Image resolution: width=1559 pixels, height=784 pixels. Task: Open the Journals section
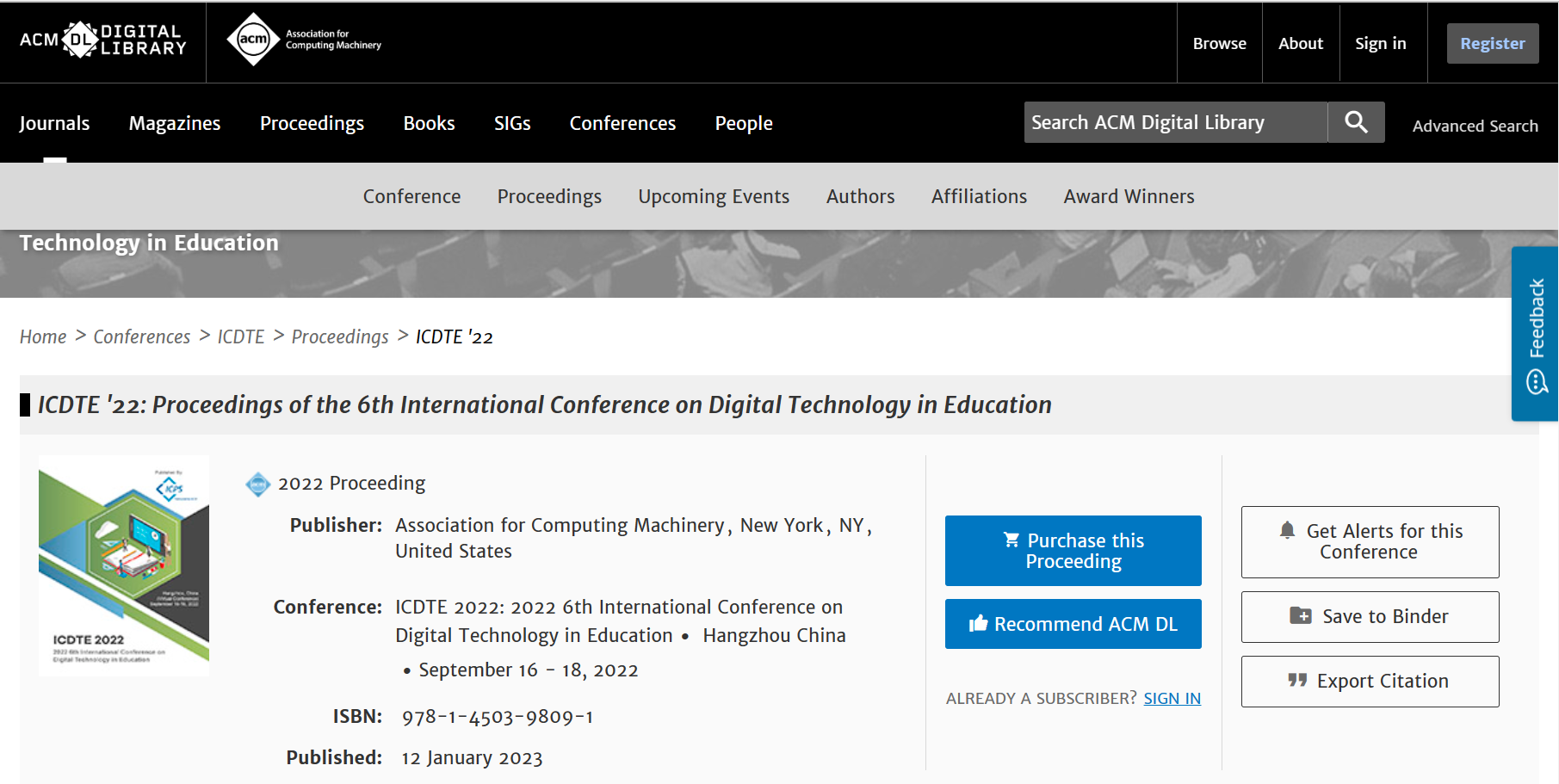click(x=54, y=123)
